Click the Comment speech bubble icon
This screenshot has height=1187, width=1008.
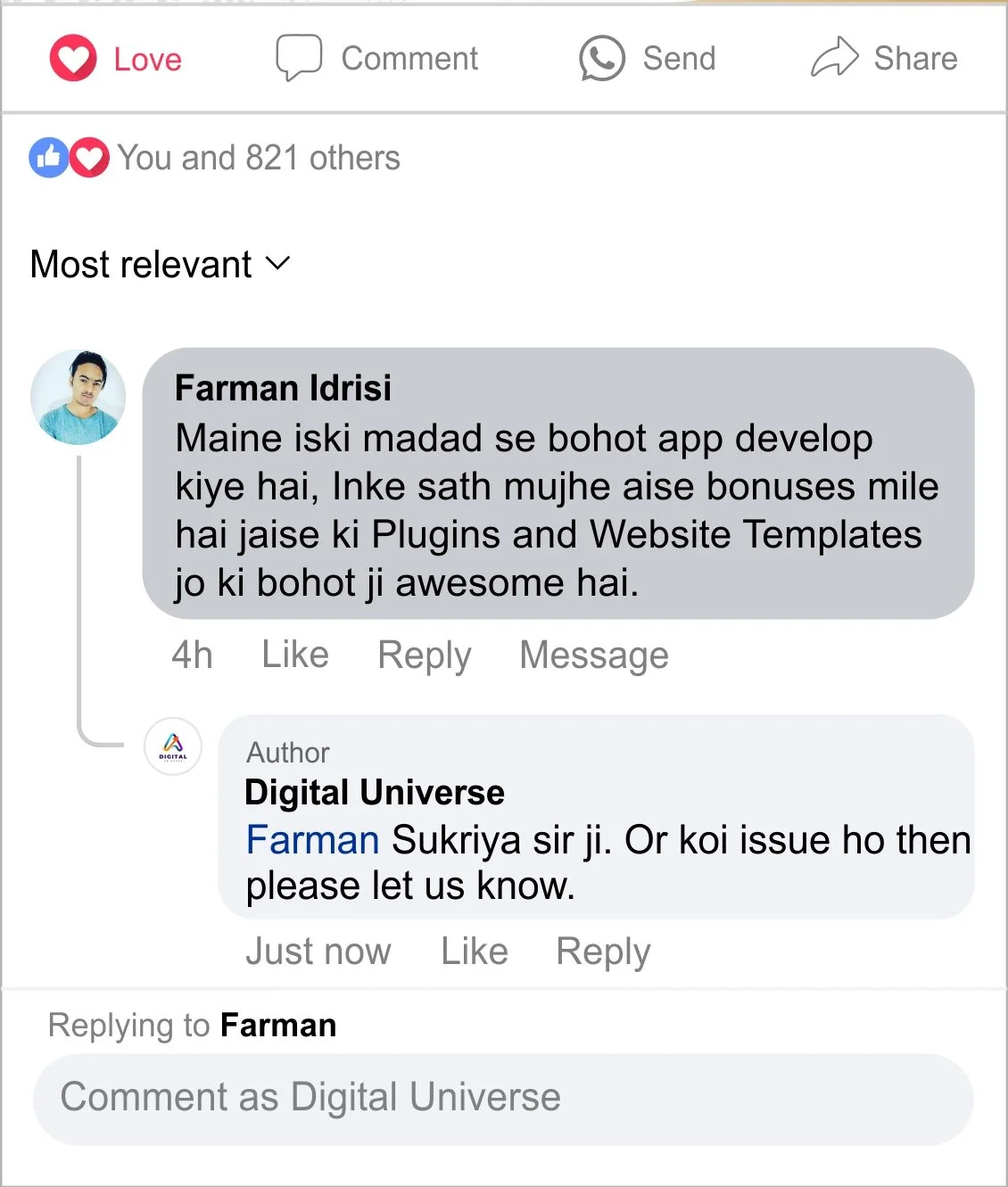[x=298, y=58]
